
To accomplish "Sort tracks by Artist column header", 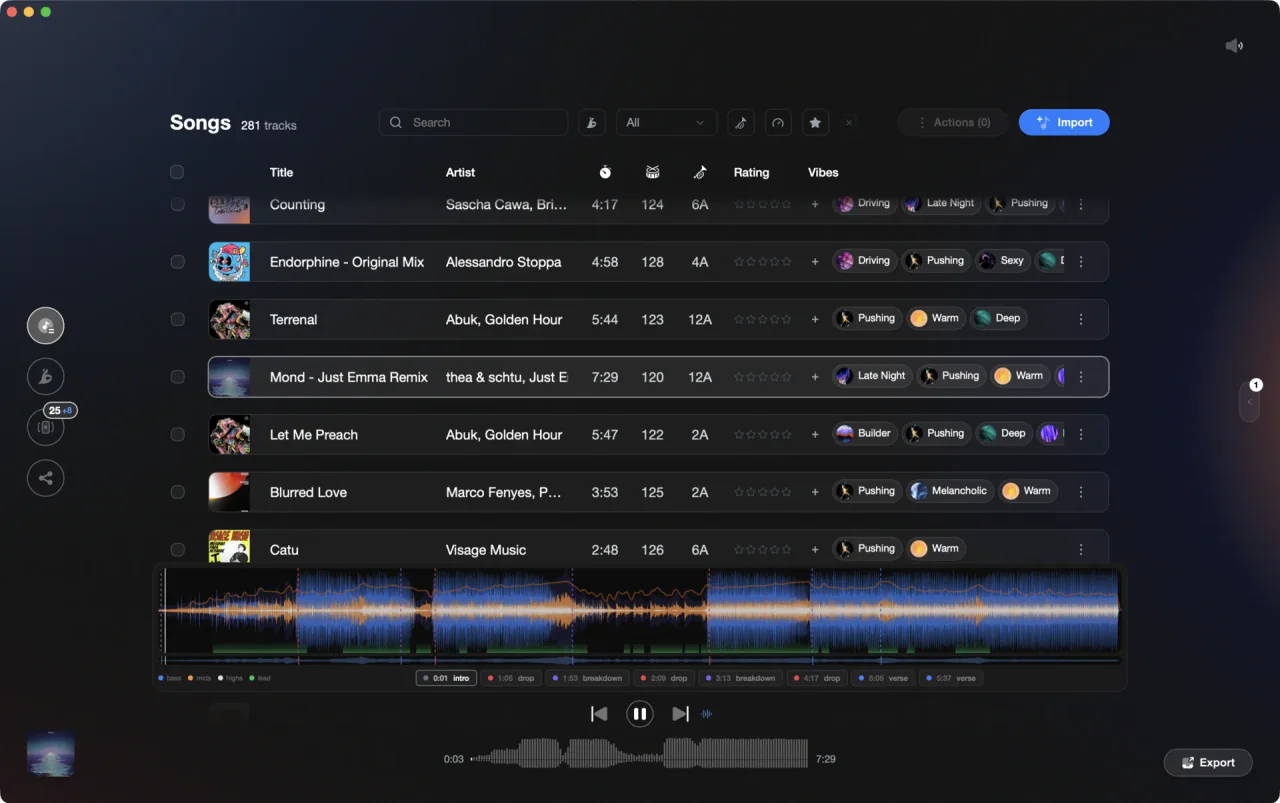I will (x=460, y=172).
